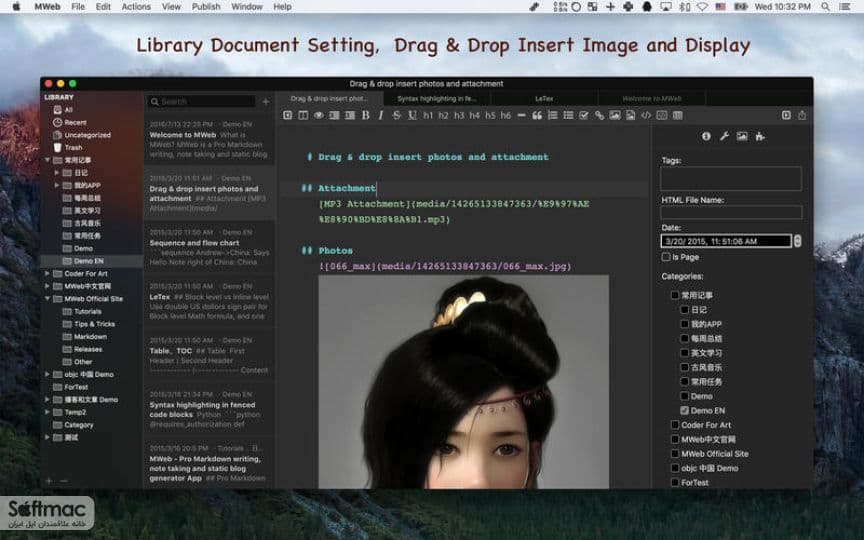Viewport: 864px width, 540px height.
Task: Apply strikethrough formatting
Action: tap(396, 115)
